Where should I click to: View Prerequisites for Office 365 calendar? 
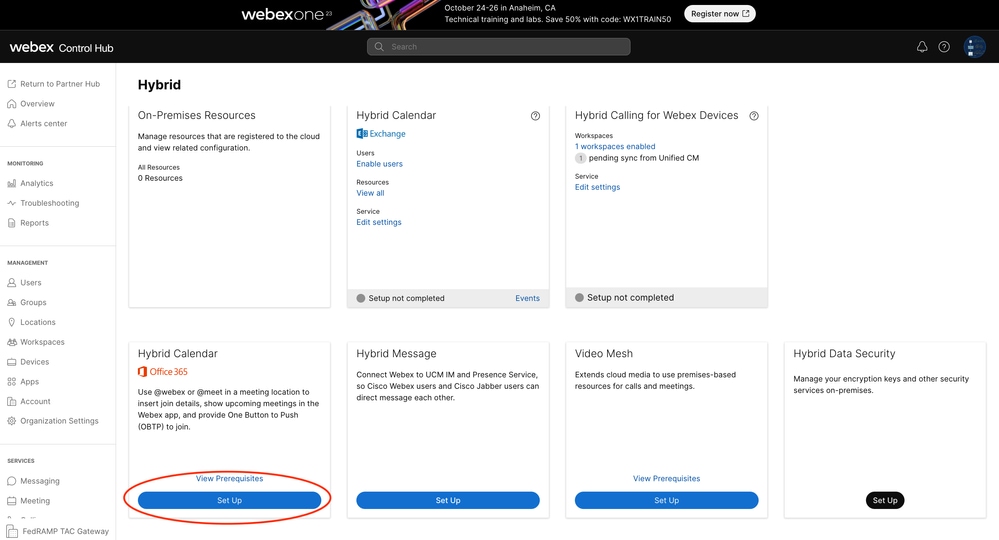coord(229,478)
